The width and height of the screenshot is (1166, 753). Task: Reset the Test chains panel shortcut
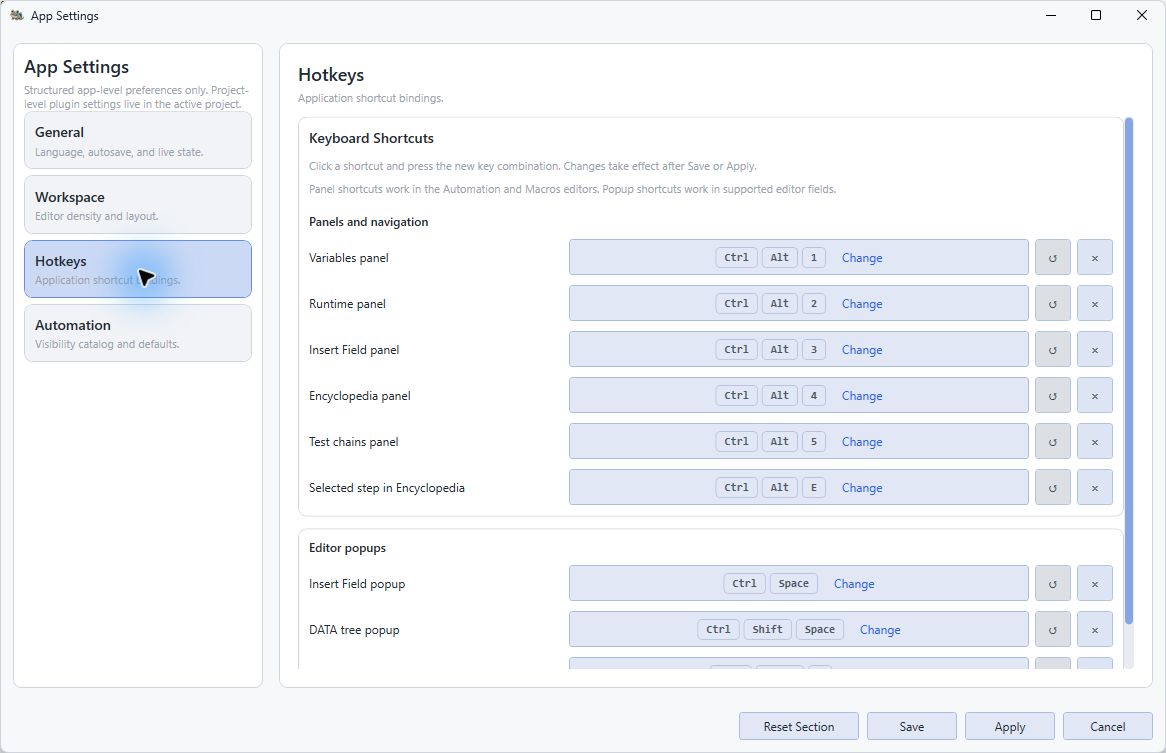click(x=1052, y=442)
